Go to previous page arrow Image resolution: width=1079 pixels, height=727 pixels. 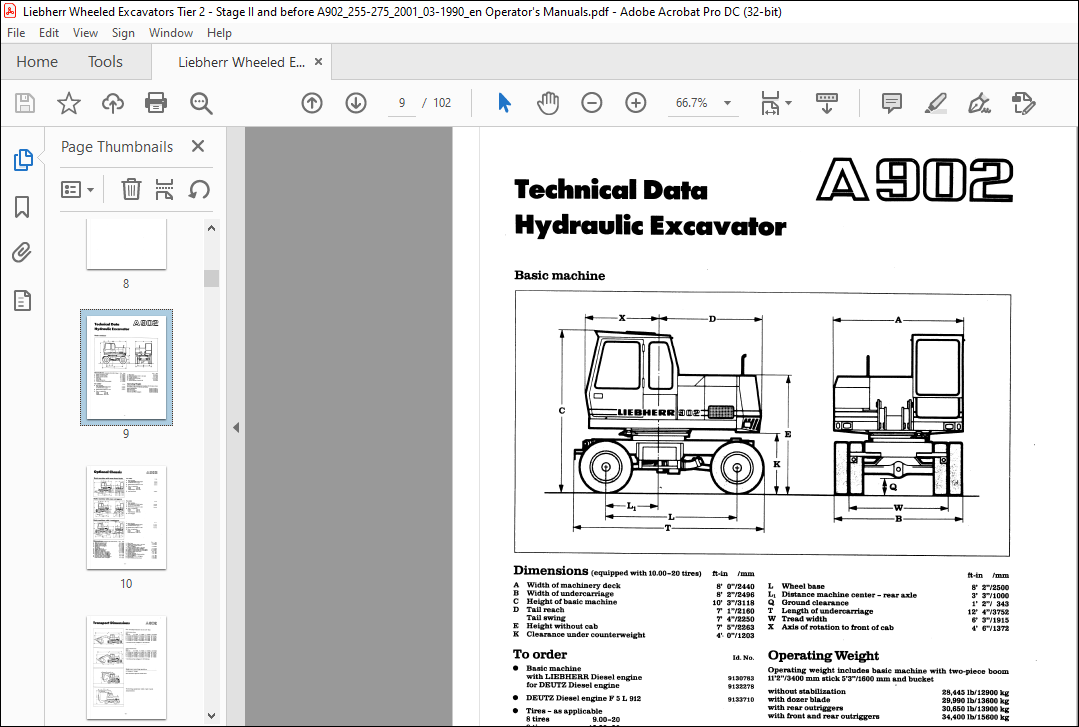click(x=312, y=103)
